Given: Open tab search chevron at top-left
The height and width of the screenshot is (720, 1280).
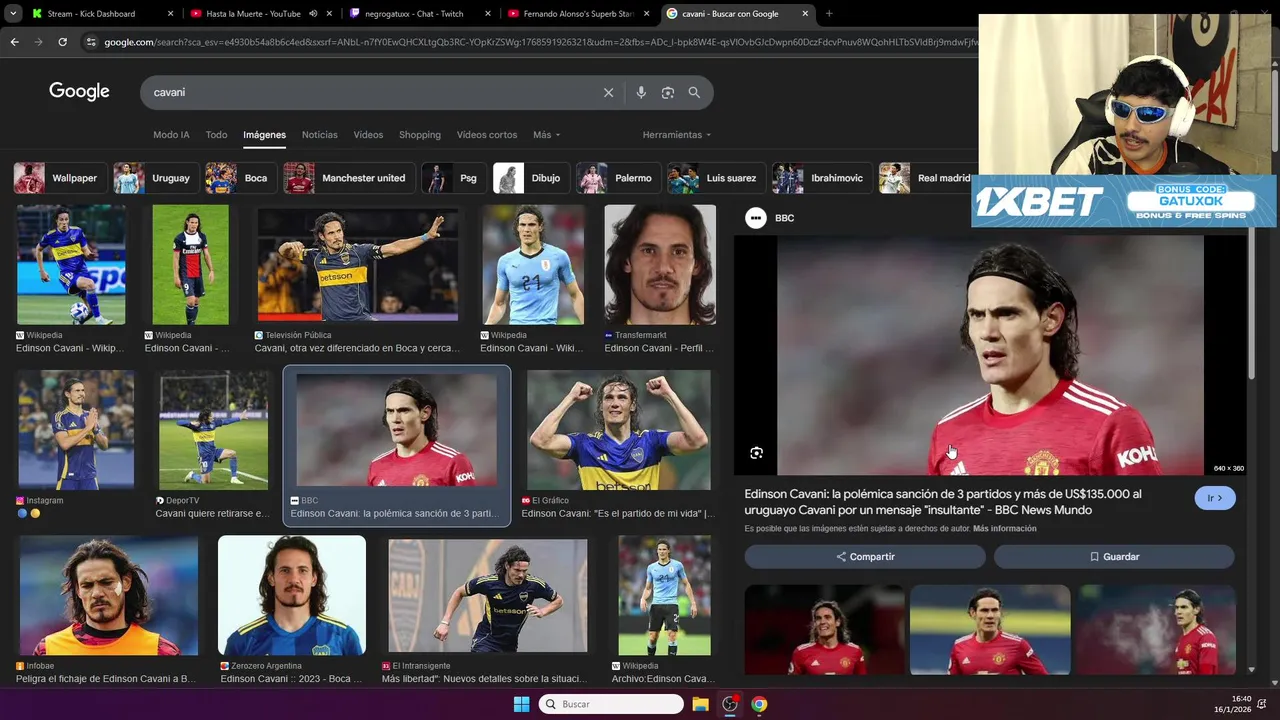Looking at the screenshot, I should click(13, 14).
